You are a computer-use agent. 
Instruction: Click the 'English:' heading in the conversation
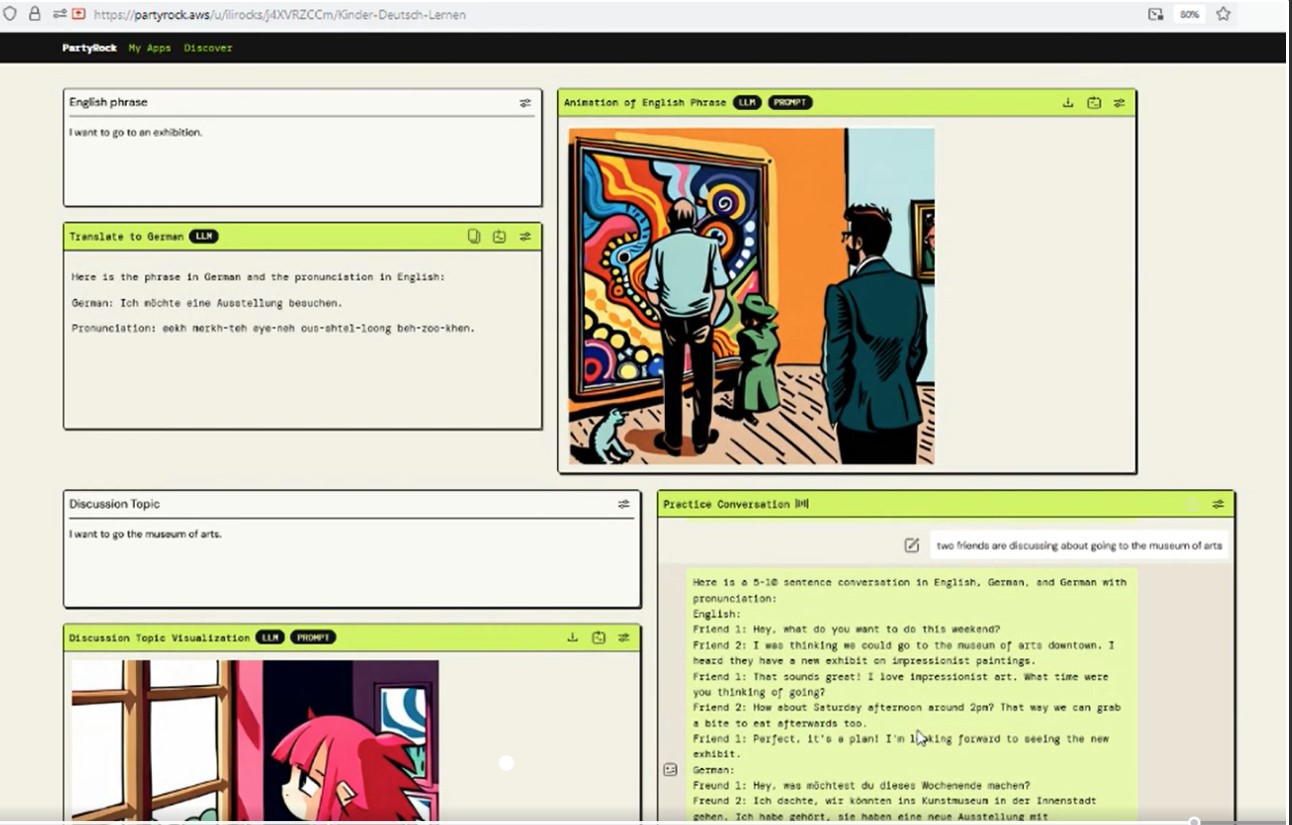(x=717, y=614)
